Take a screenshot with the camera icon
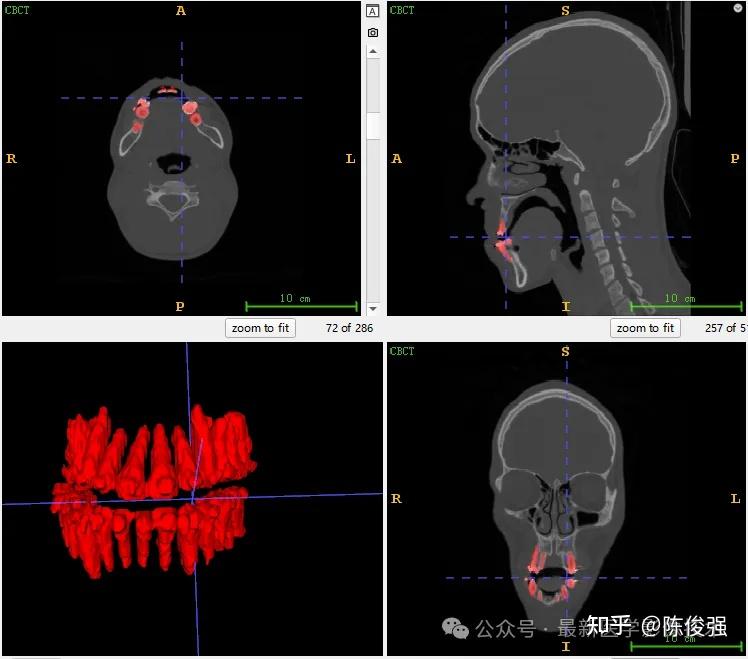This screenshot has height=659, width=748. [373, 32]
